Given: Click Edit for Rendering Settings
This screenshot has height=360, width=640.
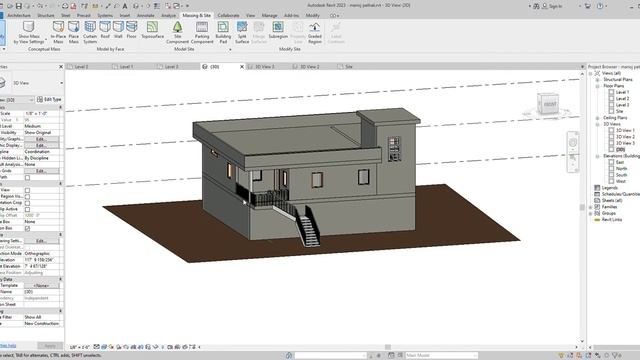Looking at the screenshot, I should [41, 241].
